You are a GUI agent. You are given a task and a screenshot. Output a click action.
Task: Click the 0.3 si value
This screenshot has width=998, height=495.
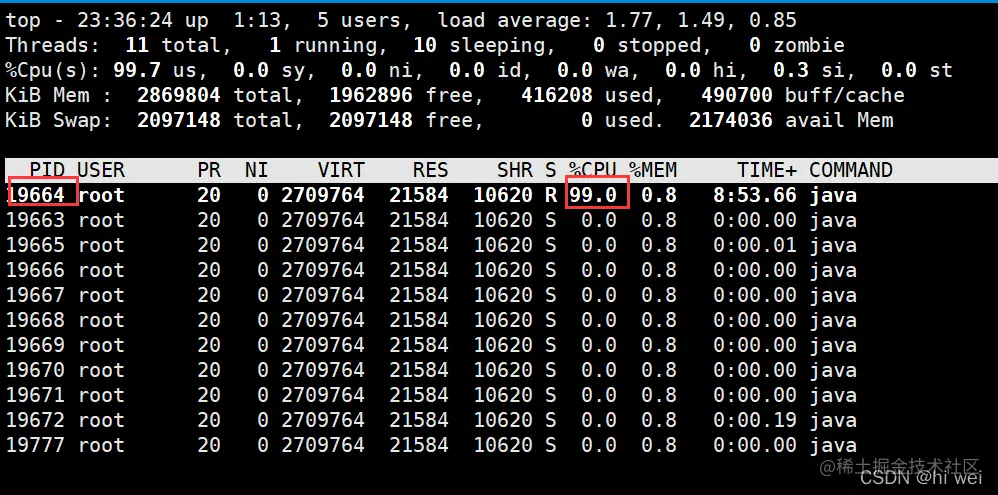pos(791,70)
